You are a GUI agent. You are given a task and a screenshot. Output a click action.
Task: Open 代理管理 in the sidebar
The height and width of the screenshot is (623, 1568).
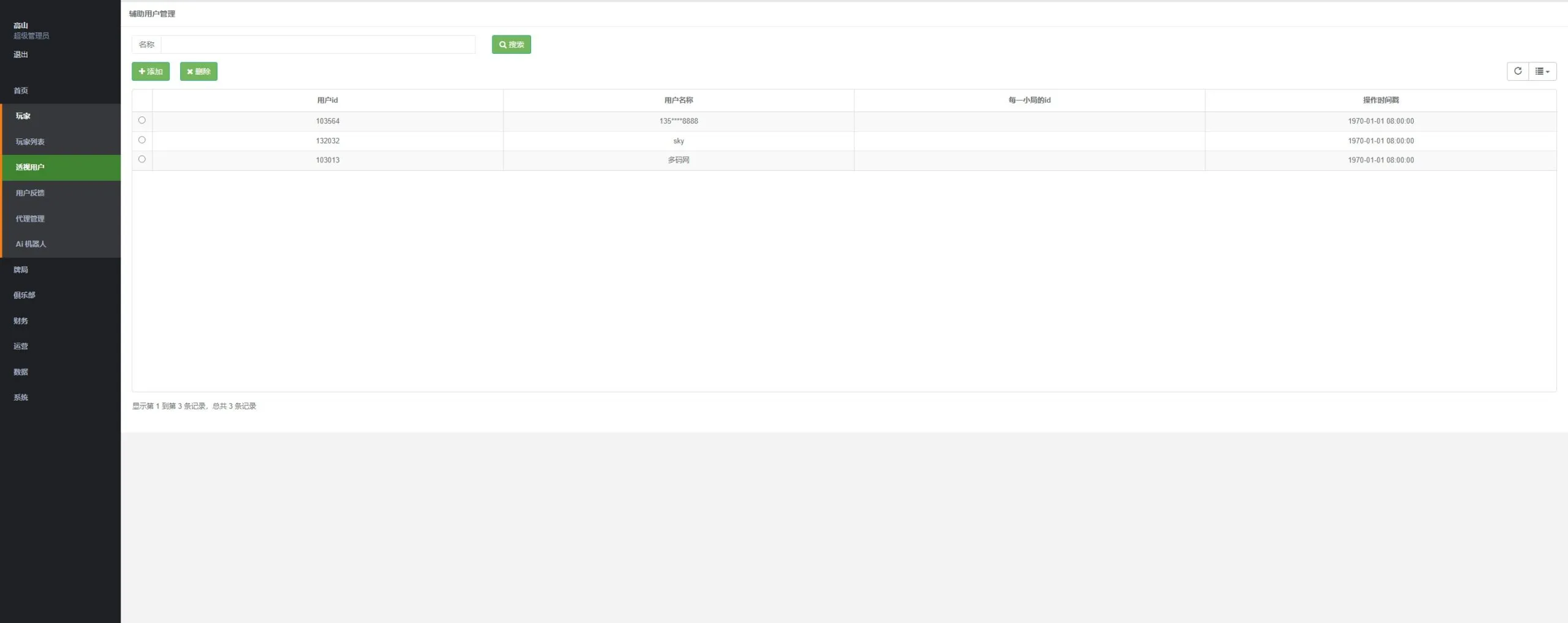tap(61, 219)
